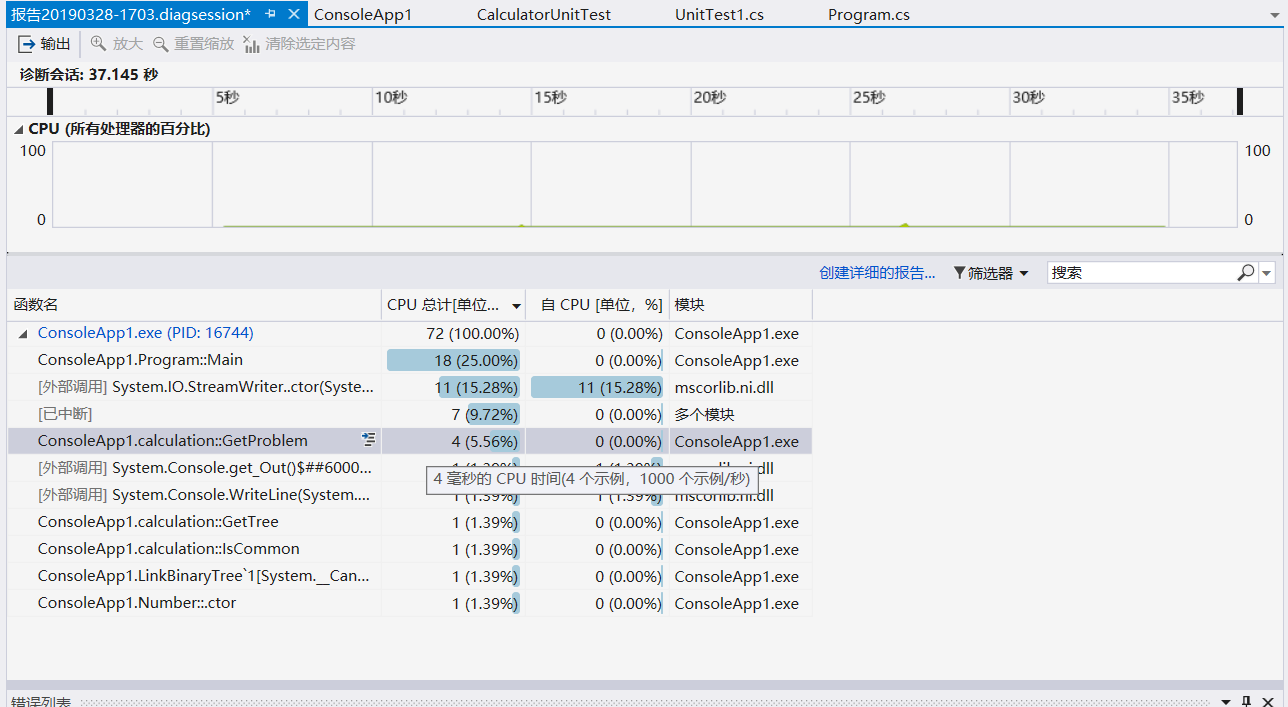Click the 创建详细的报告 link
Image resolution: width=1288 pixels, height=707 pixels.
click(877, 273)
